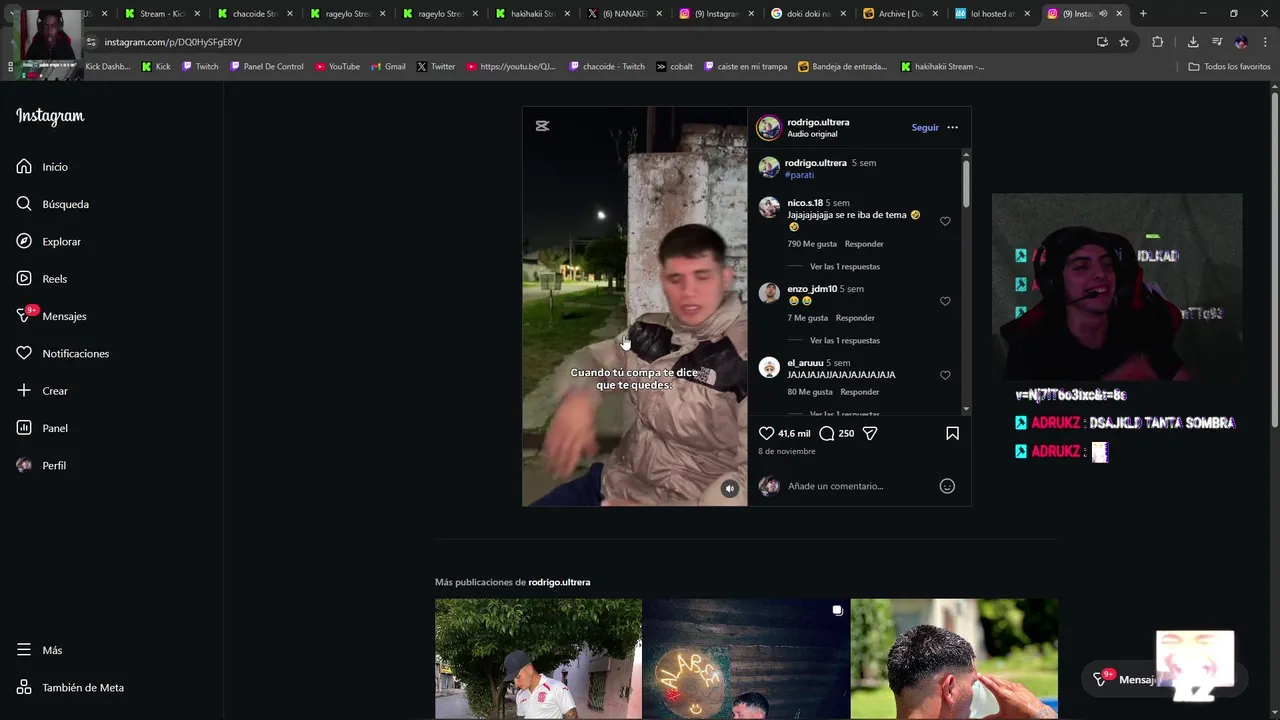Like nico.s.18's comment
Viewport: 1280px width, 720px height.
tap(945, 221)
